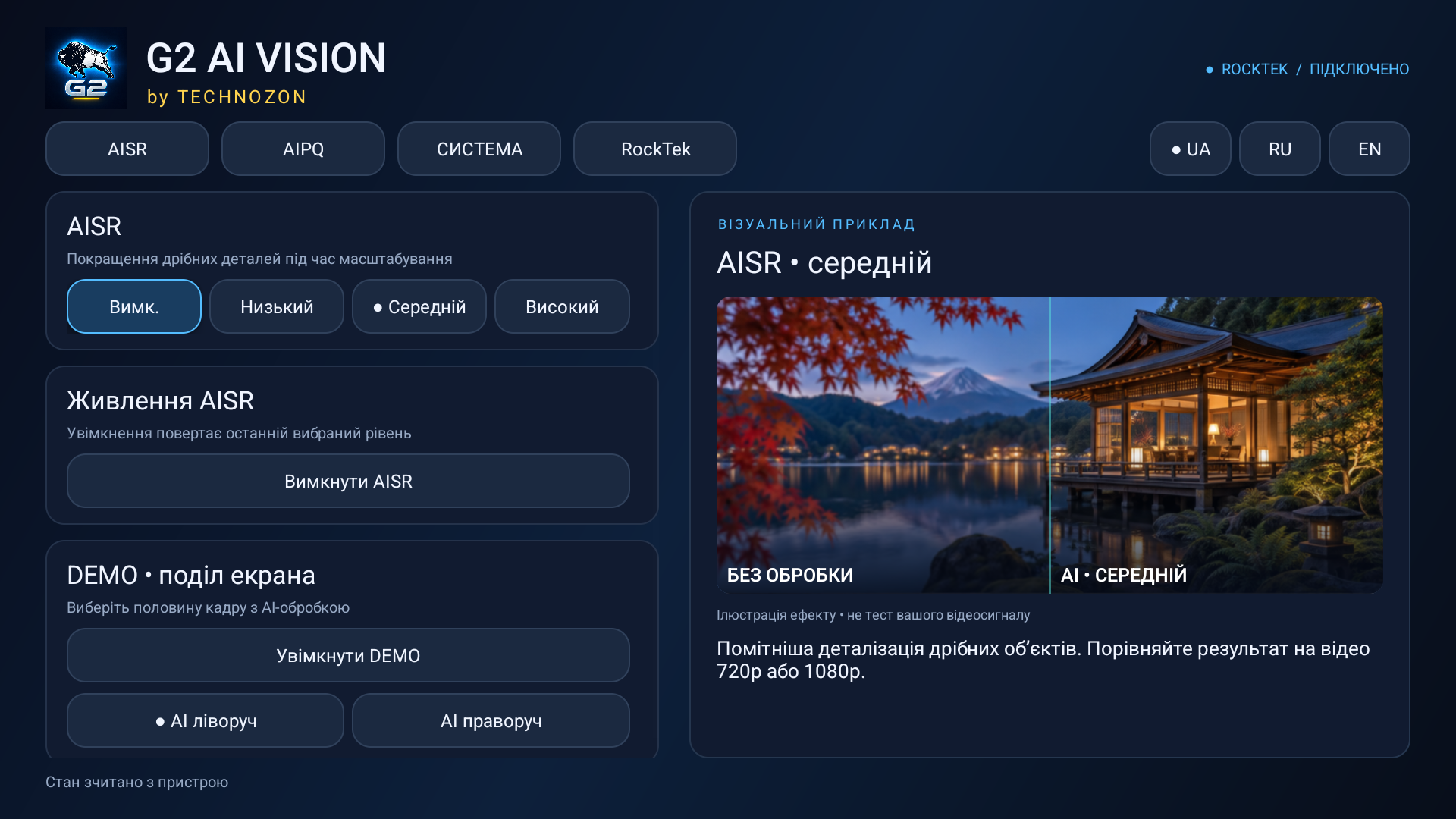Image resolution: width=1456 pixels, height=819 pixels.
Task: Select AI праворуч split option
Action: click(491, 720)
